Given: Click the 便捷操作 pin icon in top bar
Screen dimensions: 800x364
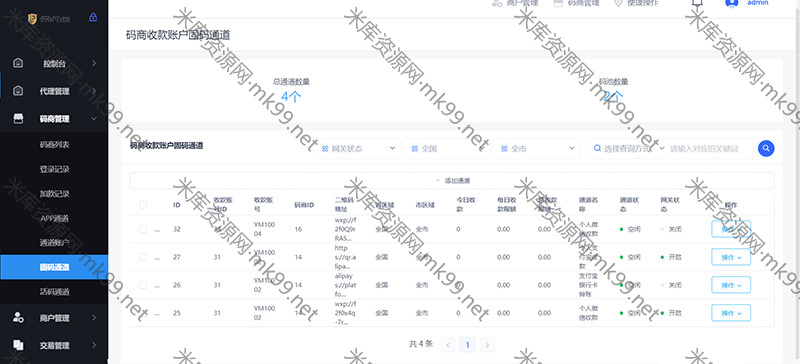Looking at the screenshot, I should coord(618,3).
